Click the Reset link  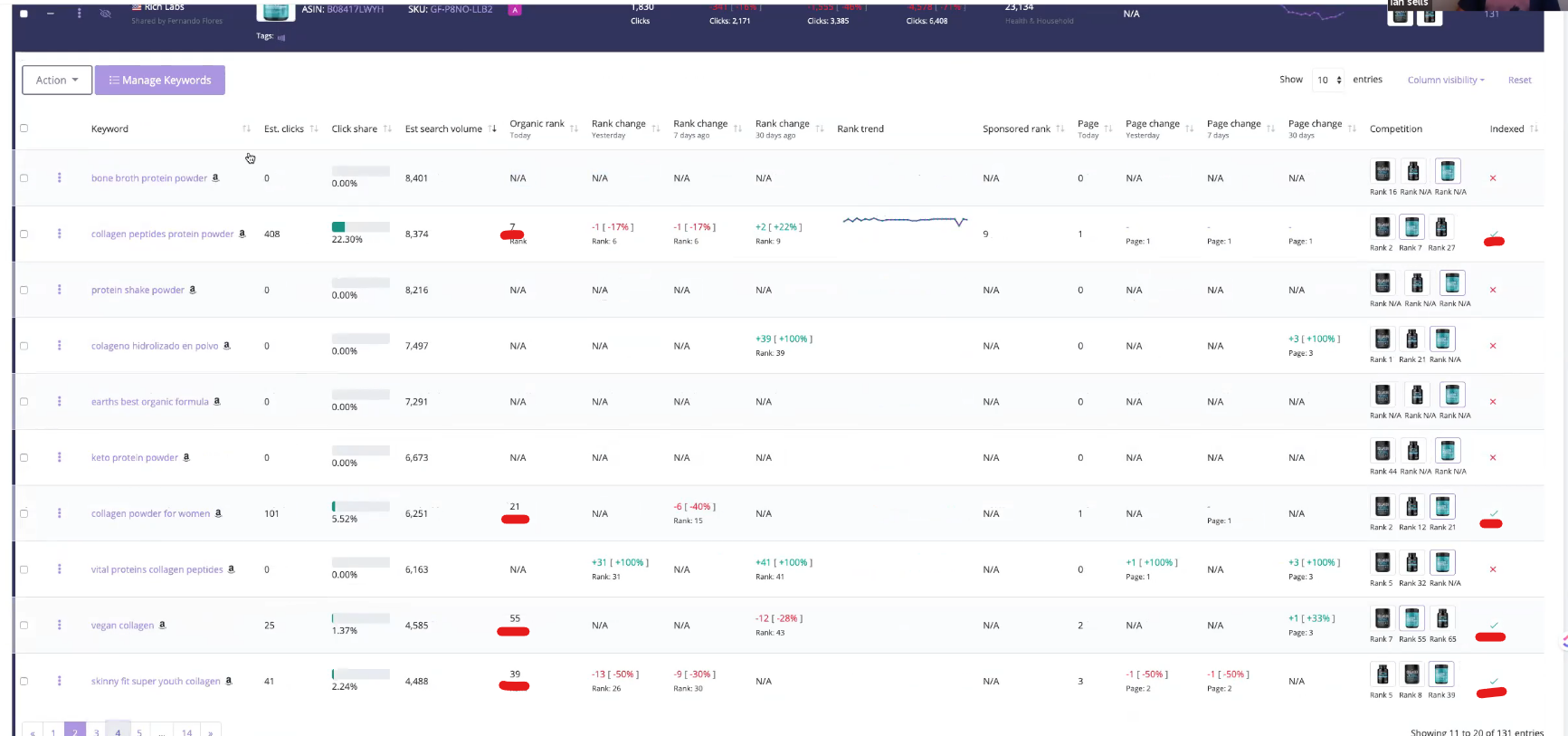click(x=1520, y=80)
